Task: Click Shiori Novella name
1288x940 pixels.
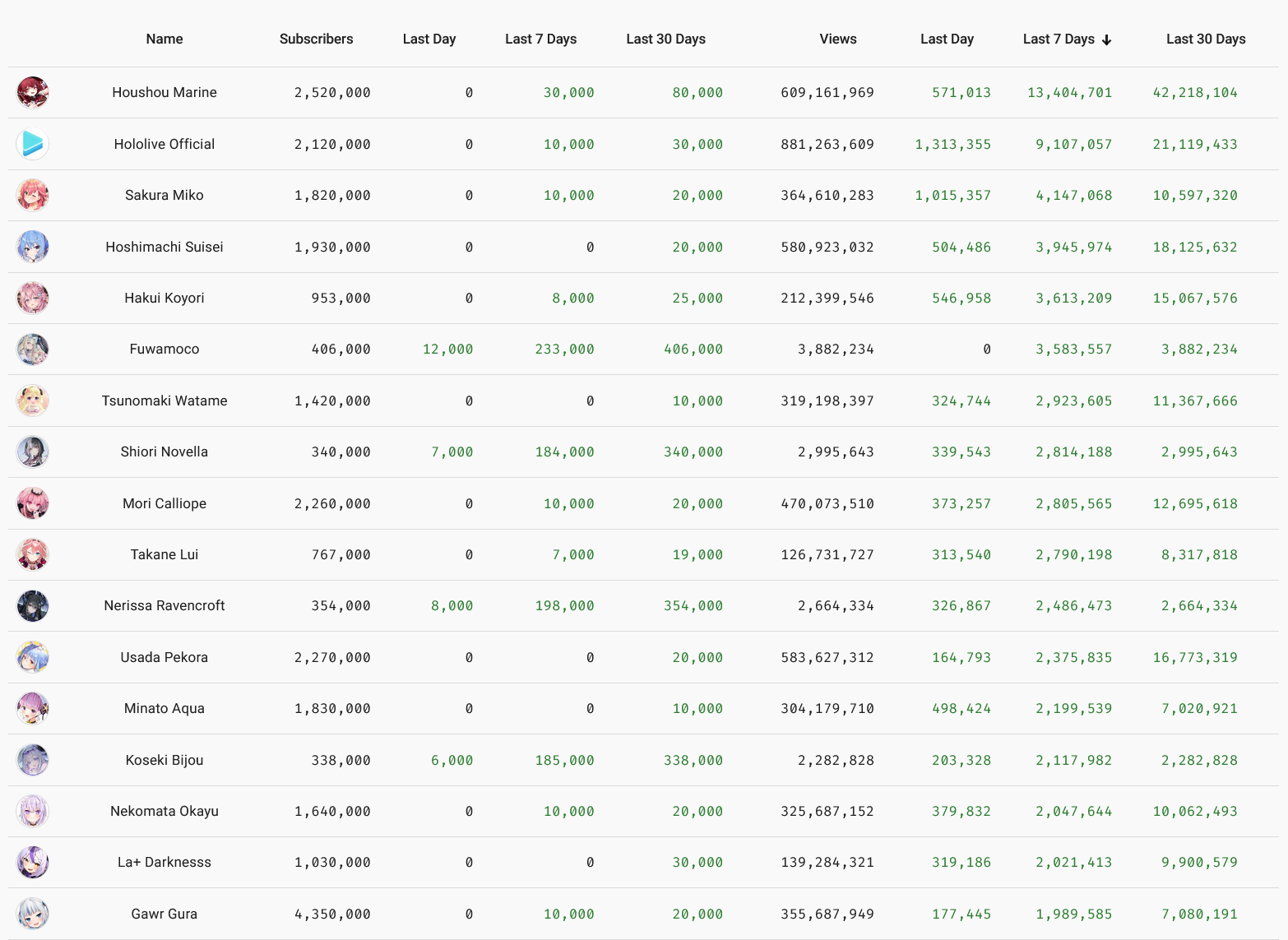Action: [164, 451]
